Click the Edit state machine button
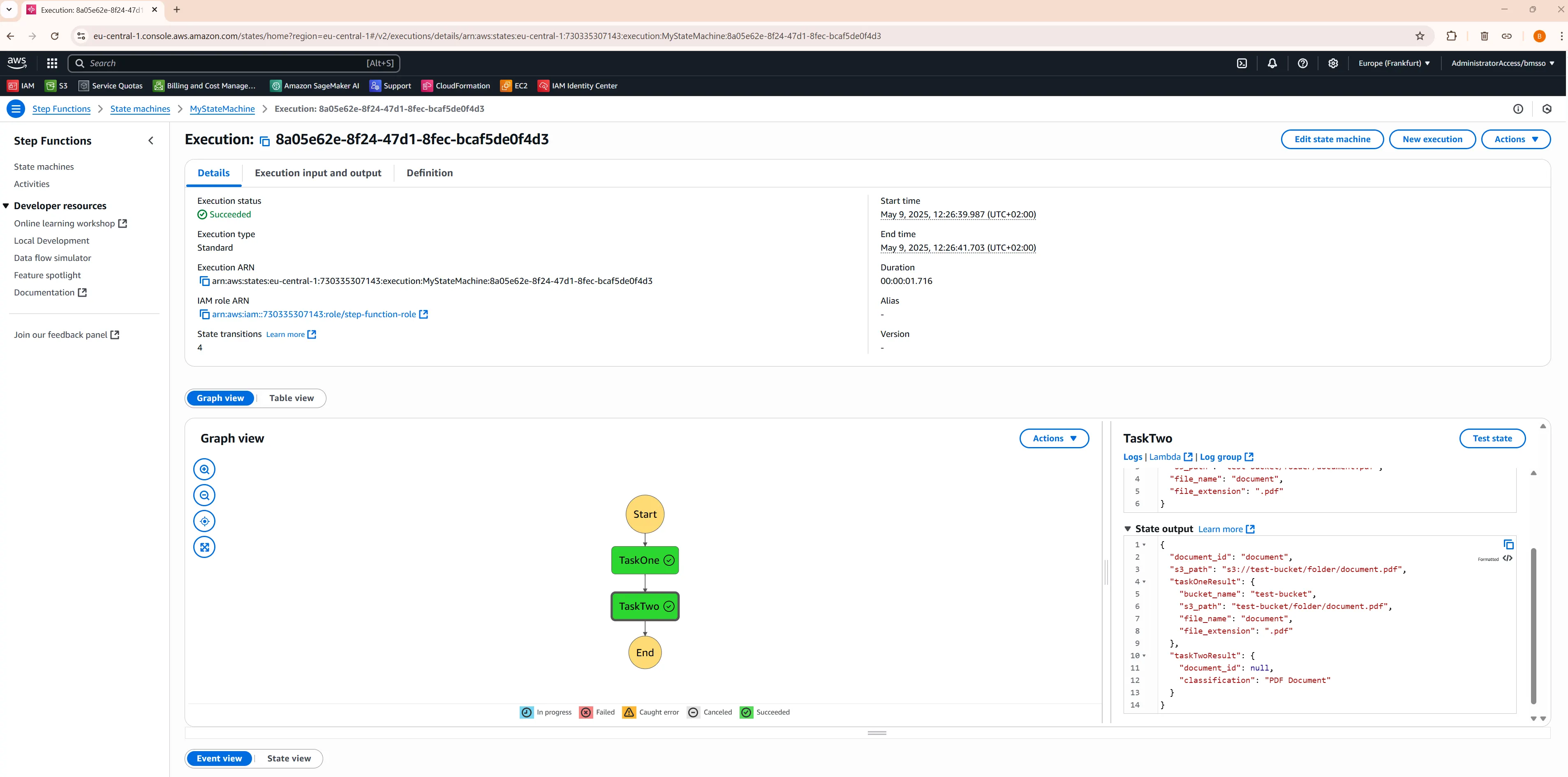Viewport: 1568px width, 777px height. coord(1332,139)
